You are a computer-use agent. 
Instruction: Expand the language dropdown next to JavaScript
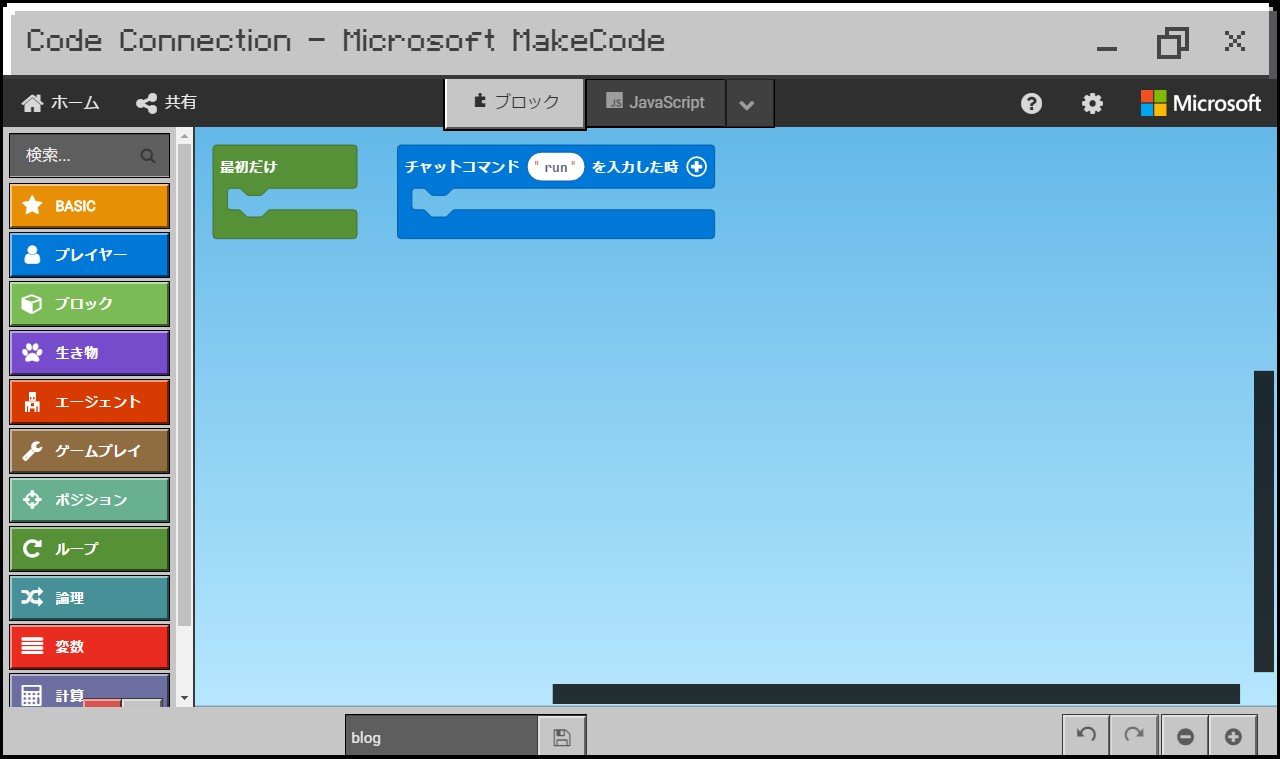tap(749, 104)
